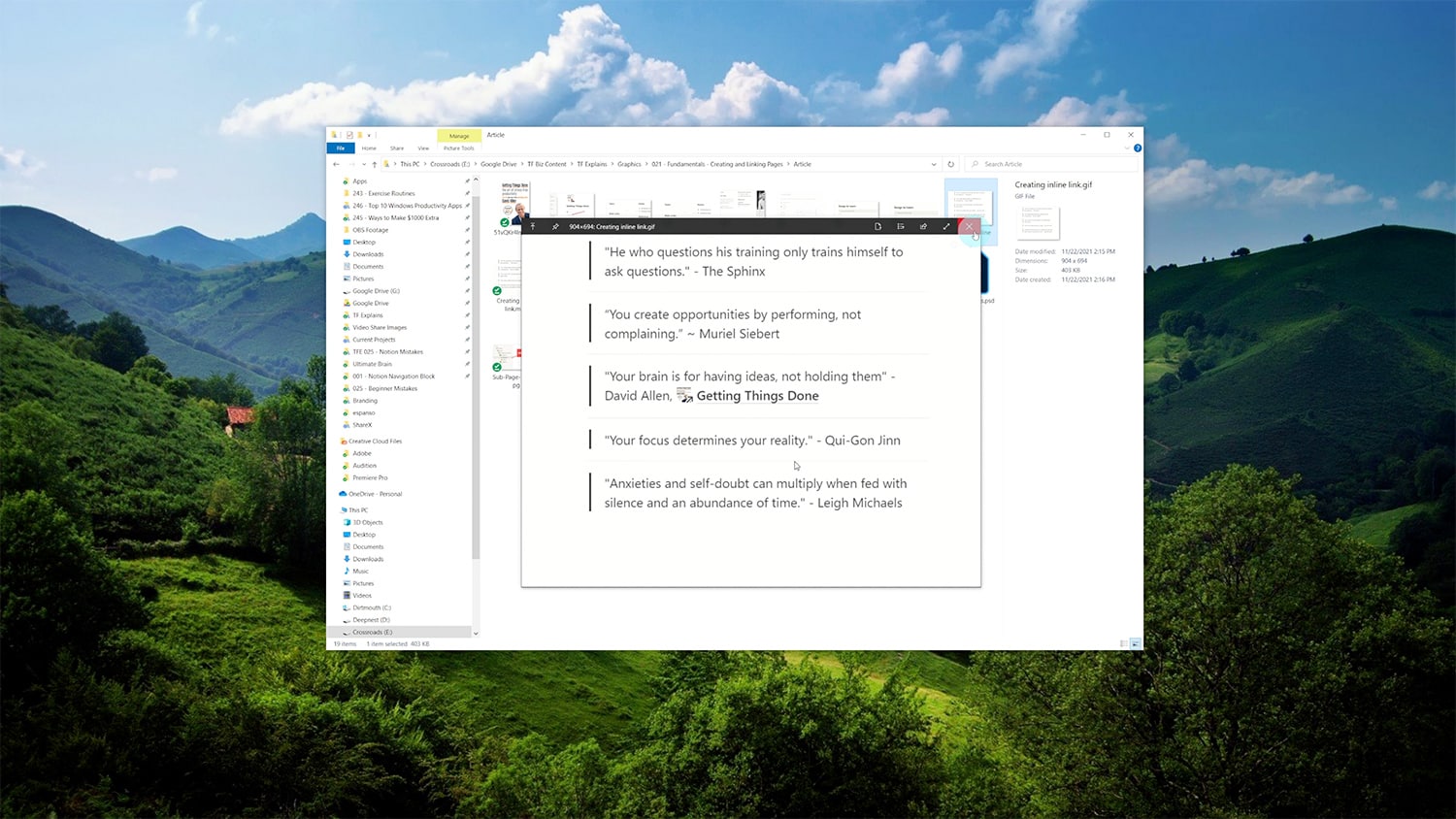Open the GIF in its default program from preview toolbar
The height and width of the screenshot is (819, 1456).
pyautogui.click(x=877, y=226)
